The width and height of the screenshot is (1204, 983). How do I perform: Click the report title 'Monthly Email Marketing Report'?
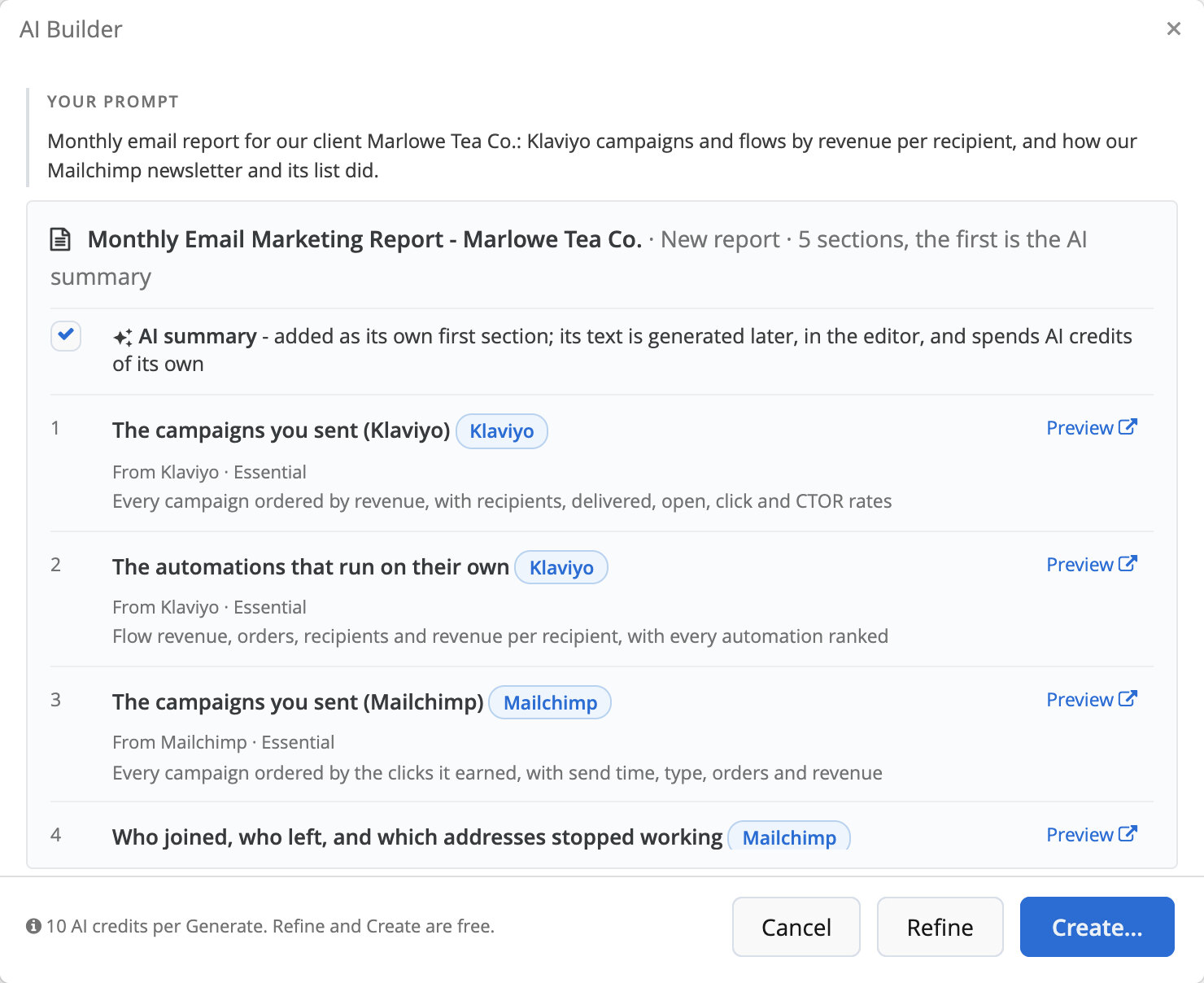click(365, 239)
